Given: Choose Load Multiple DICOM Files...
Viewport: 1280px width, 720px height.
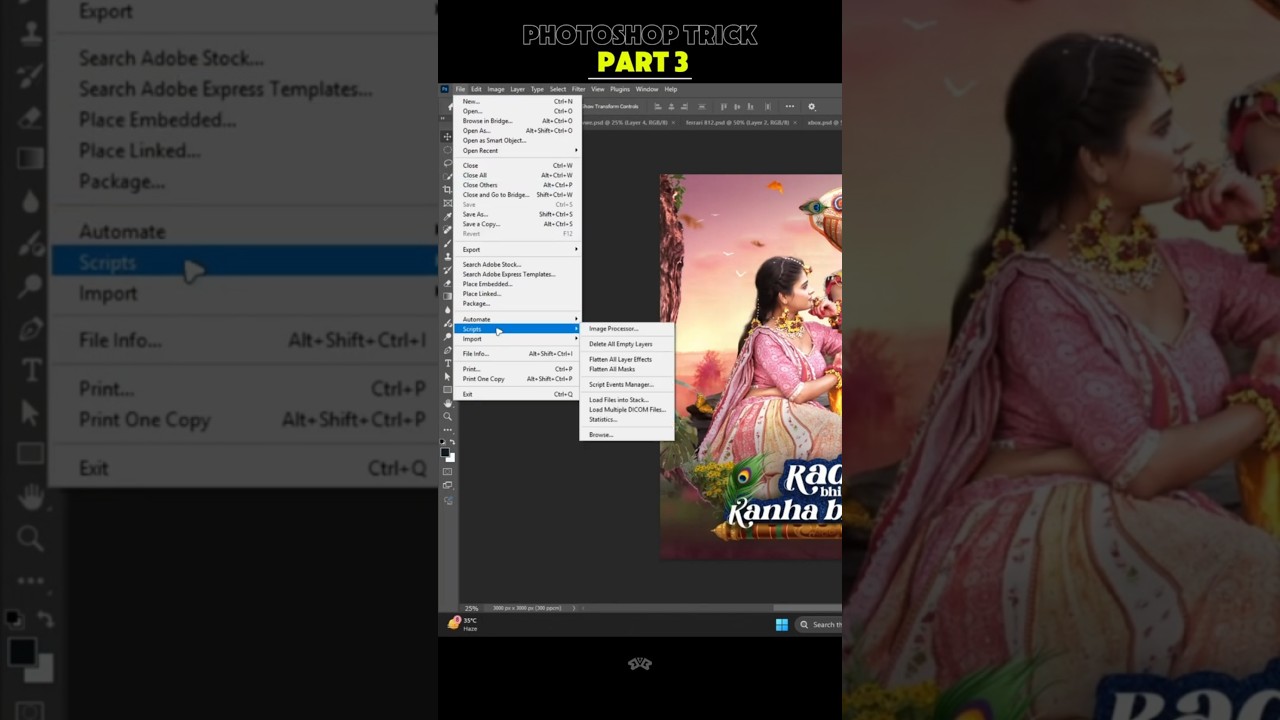Looking at the screenshot, I should click(627, 410).
